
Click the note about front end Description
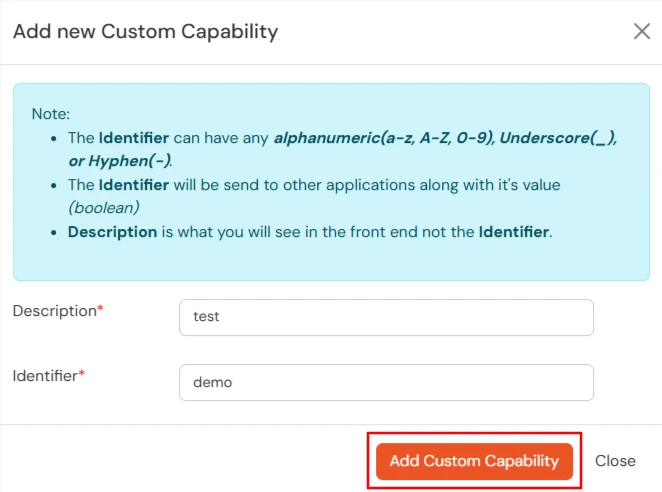click(310, 232)
